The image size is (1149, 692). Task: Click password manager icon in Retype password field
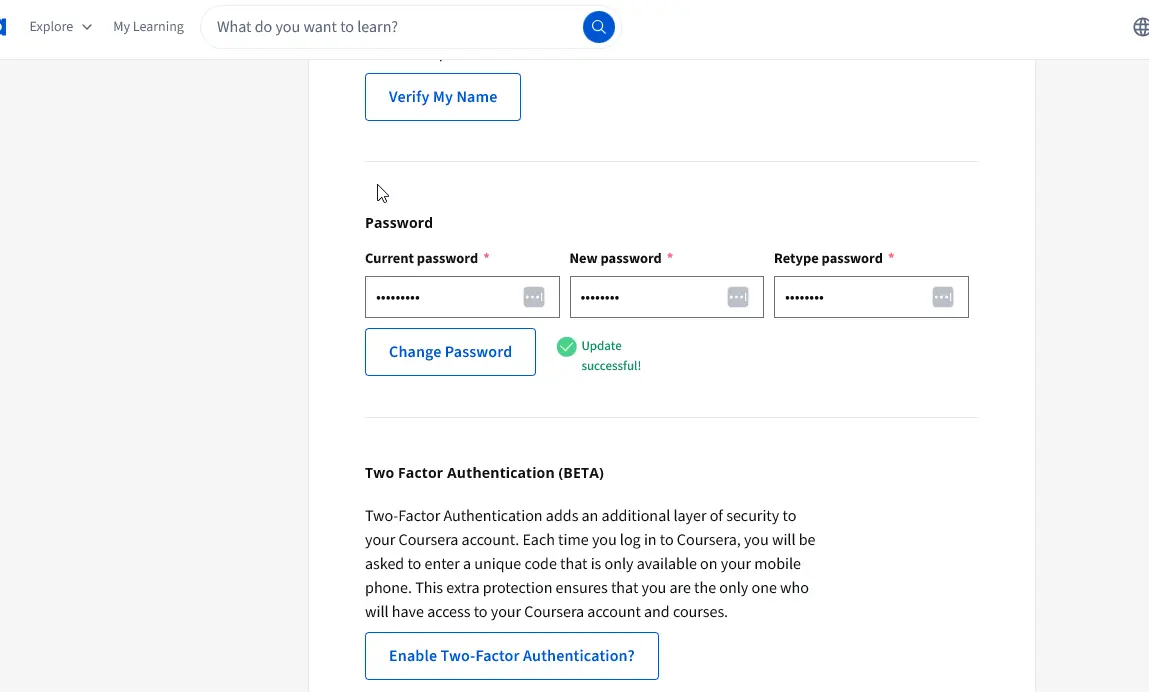point(942,297)
